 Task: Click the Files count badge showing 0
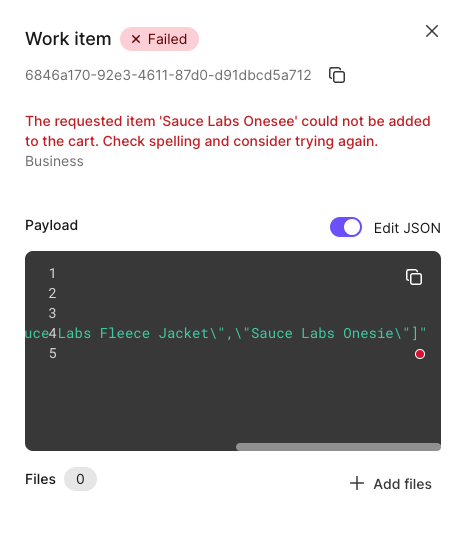[x=80, y=479]
